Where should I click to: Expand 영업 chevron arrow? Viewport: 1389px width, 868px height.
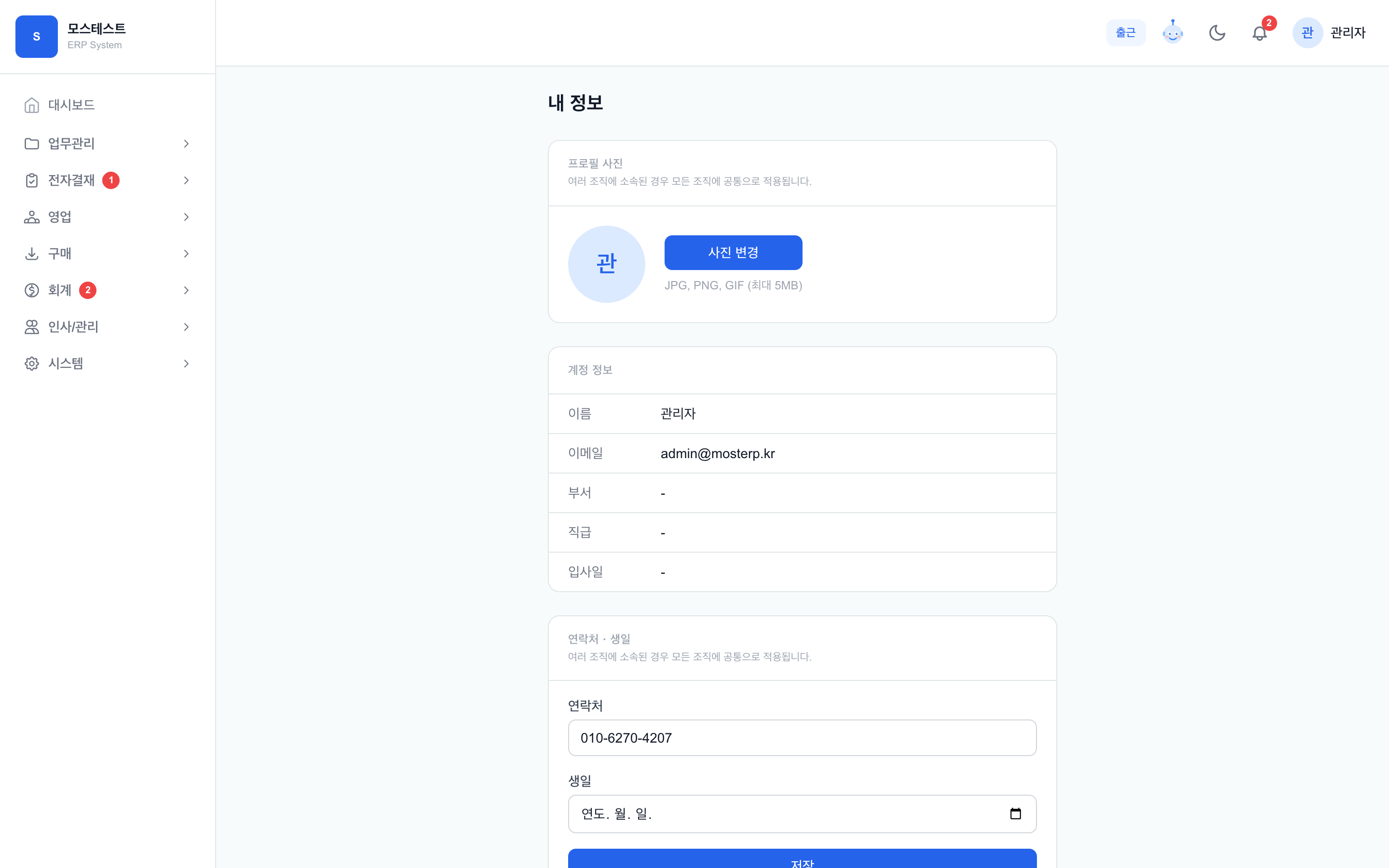point(186,217)
